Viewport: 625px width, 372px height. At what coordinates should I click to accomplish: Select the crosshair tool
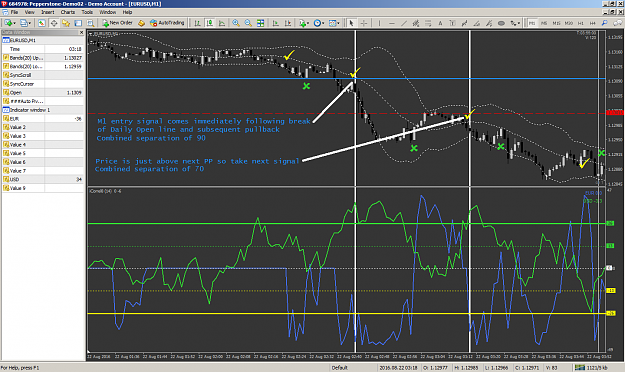point(364,23)
